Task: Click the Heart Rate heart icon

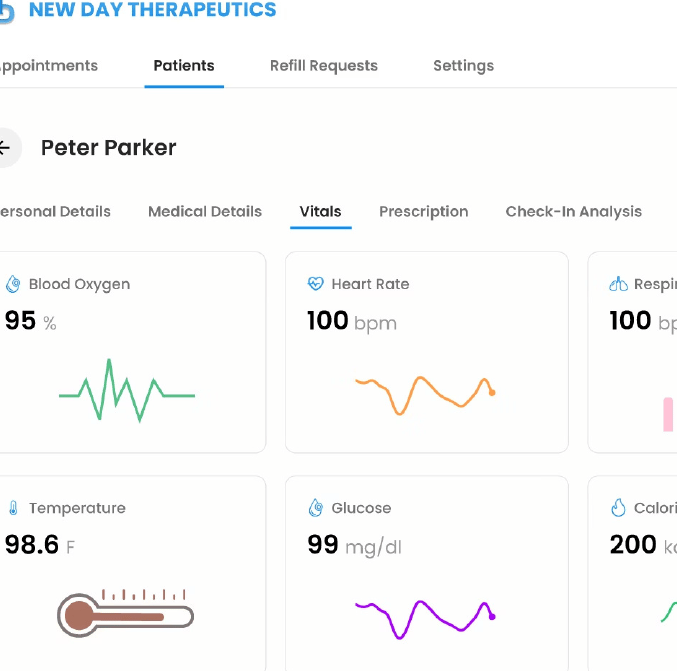Action: (x=316, y=284)
